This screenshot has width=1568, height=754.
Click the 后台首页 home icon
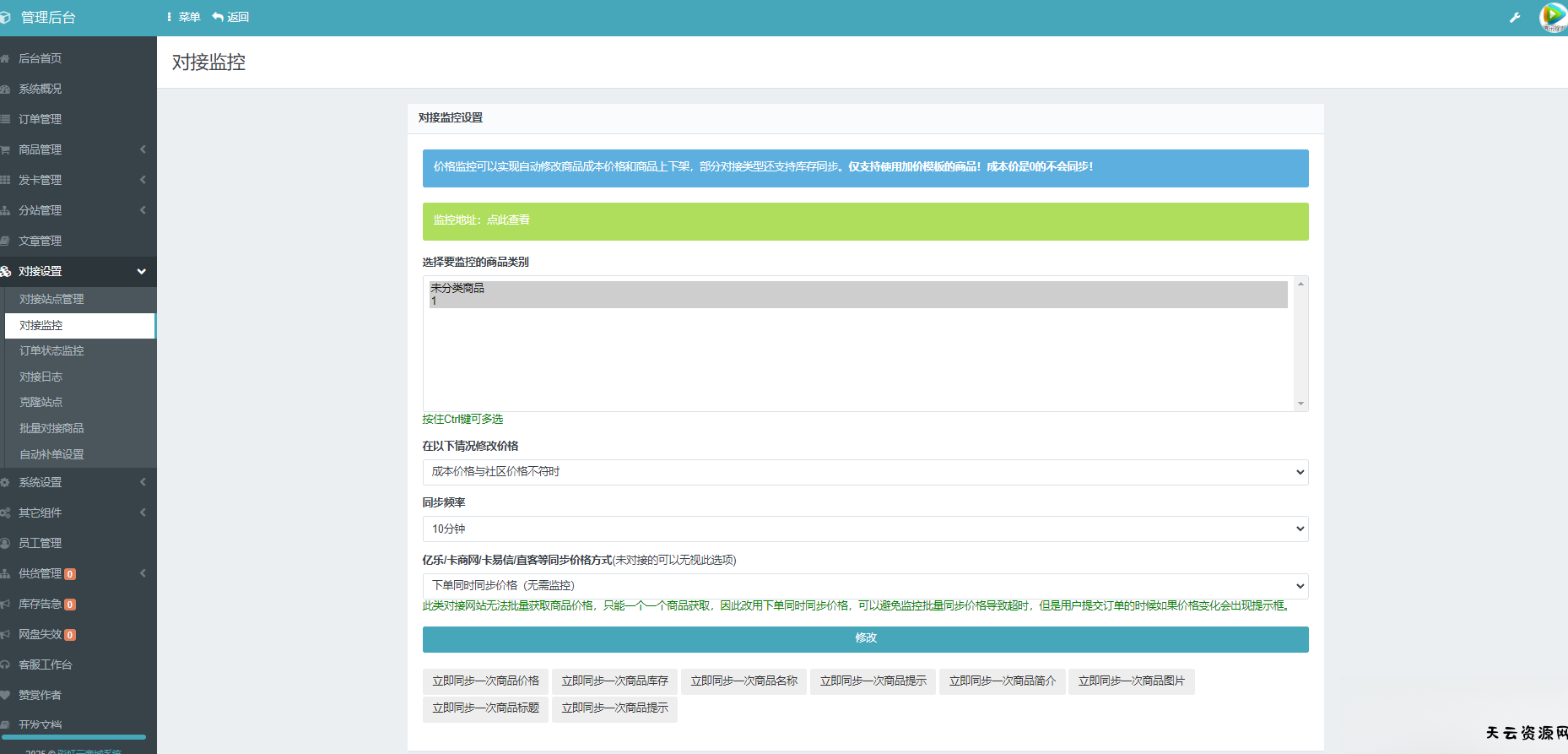[5, 59]
